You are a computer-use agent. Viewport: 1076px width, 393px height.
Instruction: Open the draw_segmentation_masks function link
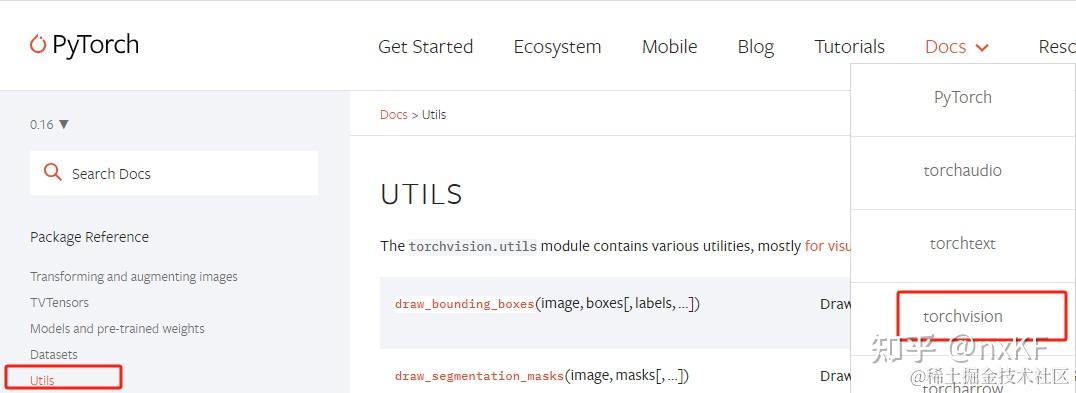[x=480, y=376]
